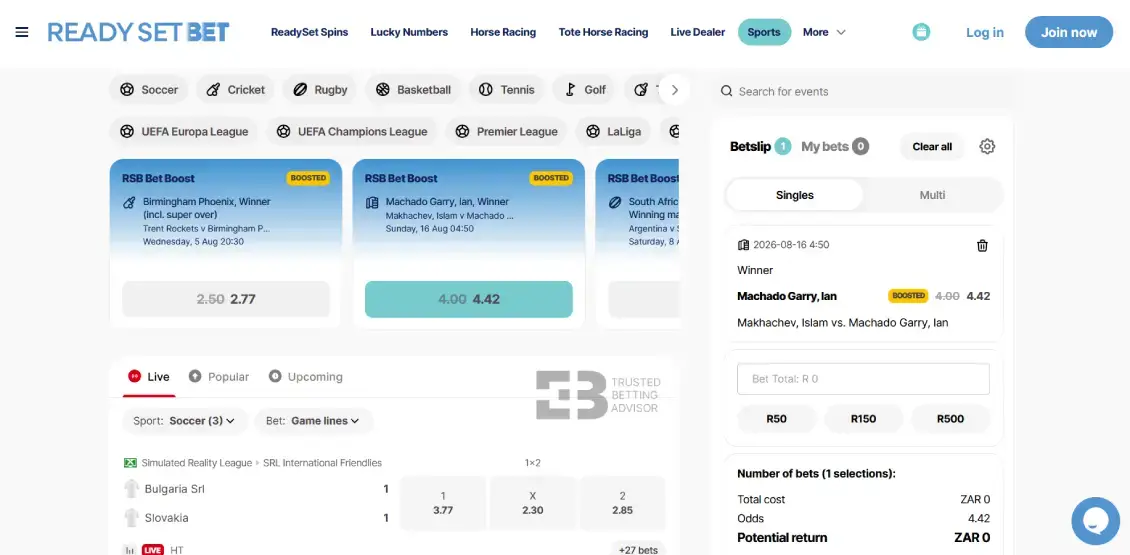
Task: Open the hamburger menu icon
Action: pos(22,32)
